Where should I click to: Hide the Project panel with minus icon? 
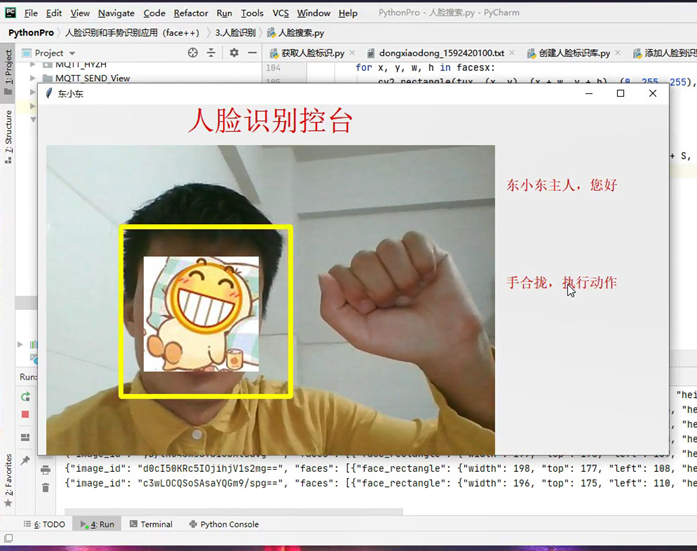pos(252,53)
